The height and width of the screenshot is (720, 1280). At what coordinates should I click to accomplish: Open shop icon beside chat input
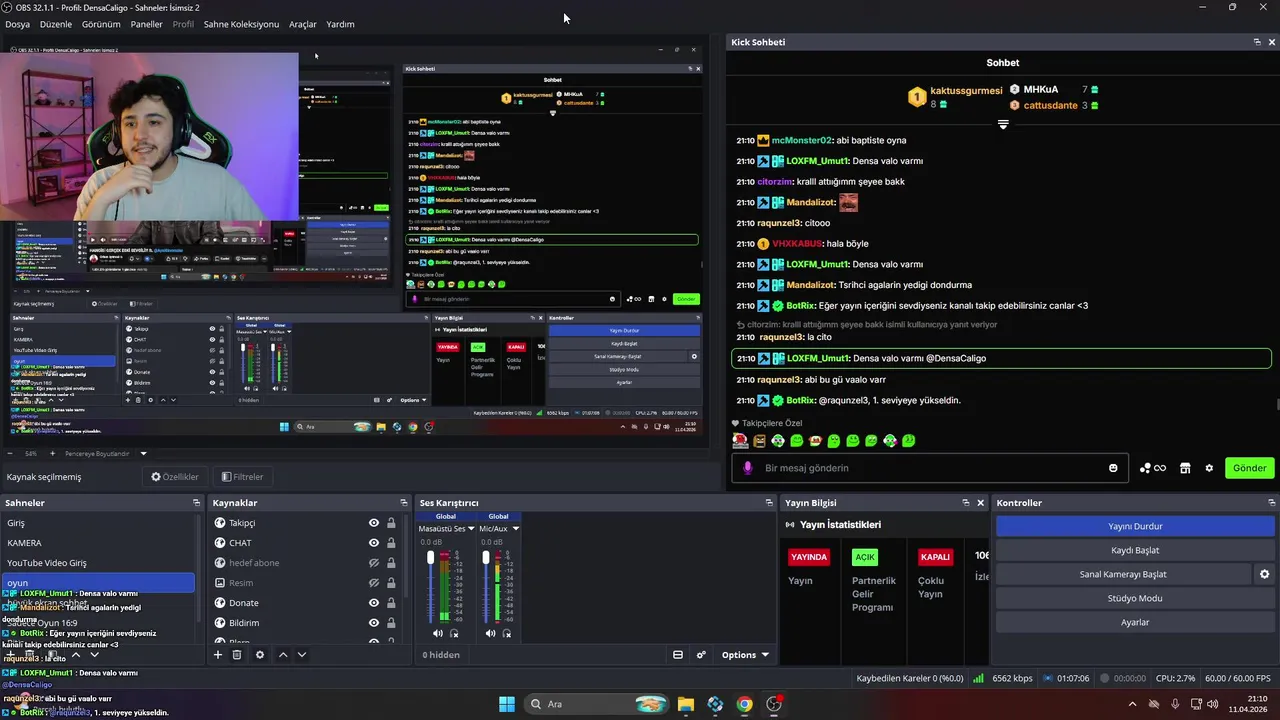coord(1185,468)
